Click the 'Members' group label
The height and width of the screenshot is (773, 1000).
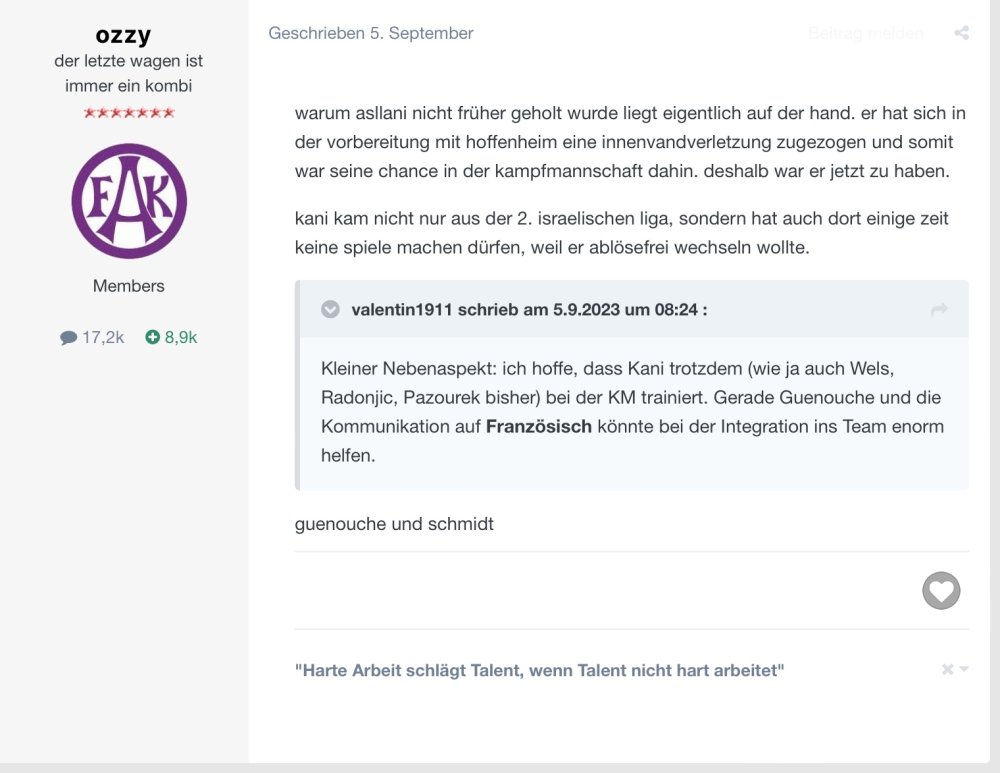(x=129, y=286)
